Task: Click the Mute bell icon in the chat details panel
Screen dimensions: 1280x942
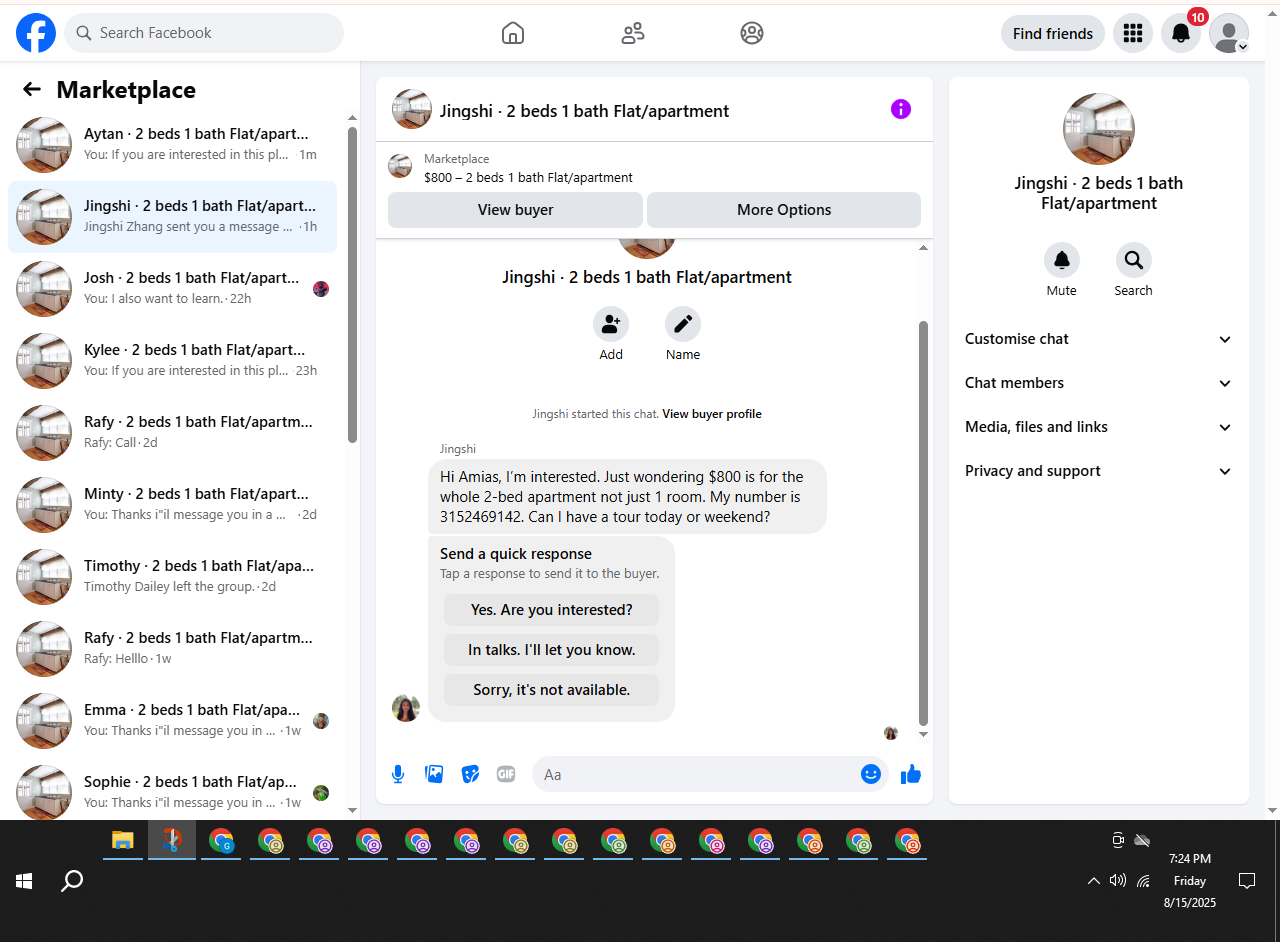Action: point(1062,260)
